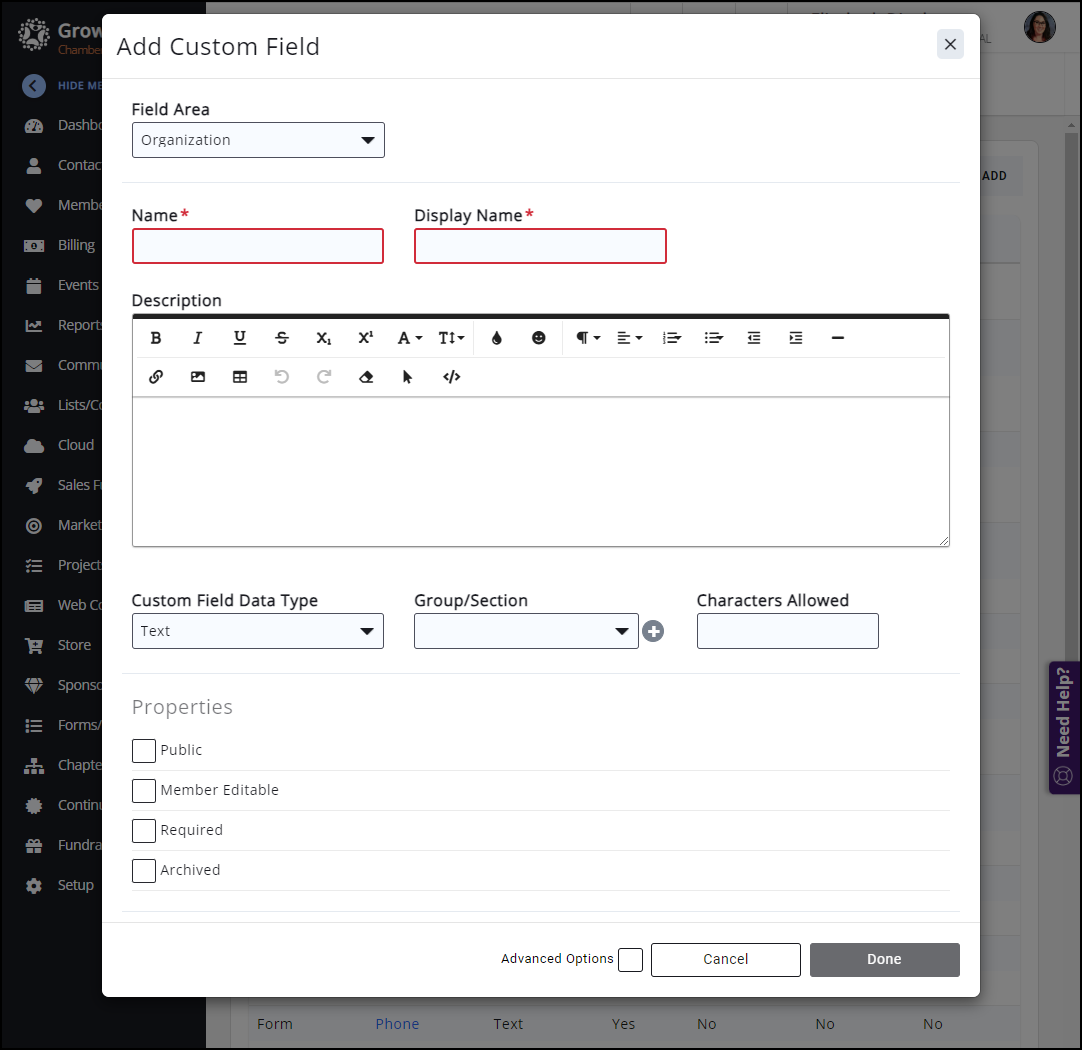Viewport: 1082px width, 1050px height.
Task: Redo edit in Description
Action: (324, 377)
